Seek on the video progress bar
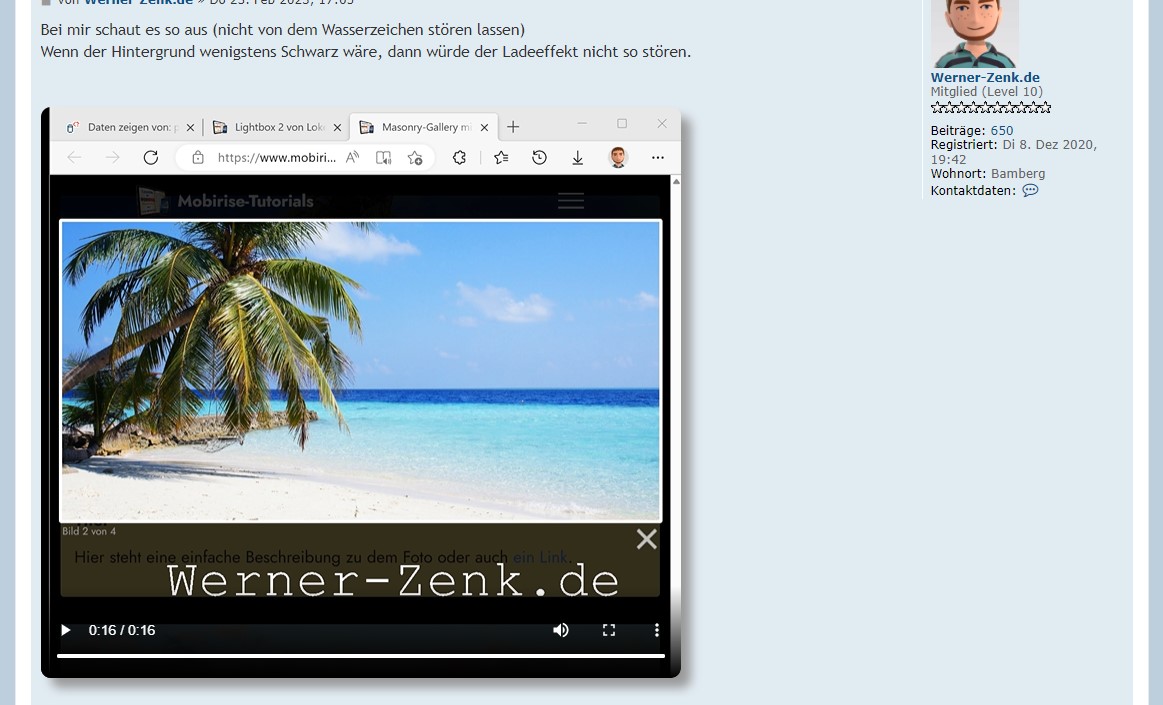Image resolution: width=1163 pixels, height=705 pixels. (360, 655)
